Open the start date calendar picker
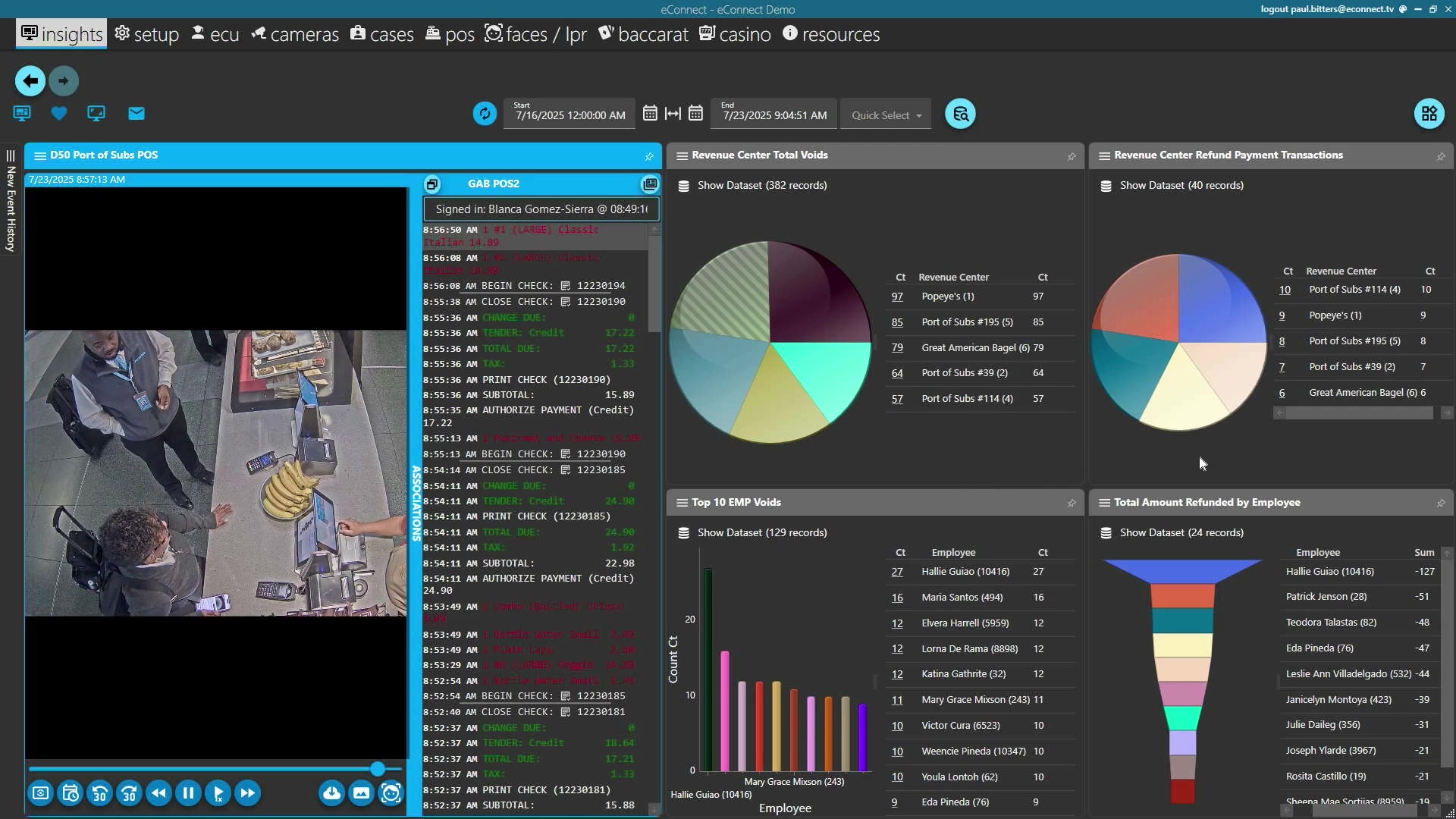Screen dimensions: 1456x819 650,114
